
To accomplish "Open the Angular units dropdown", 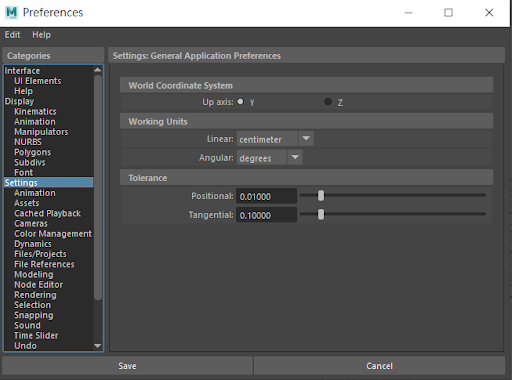I will coord(270,157).
